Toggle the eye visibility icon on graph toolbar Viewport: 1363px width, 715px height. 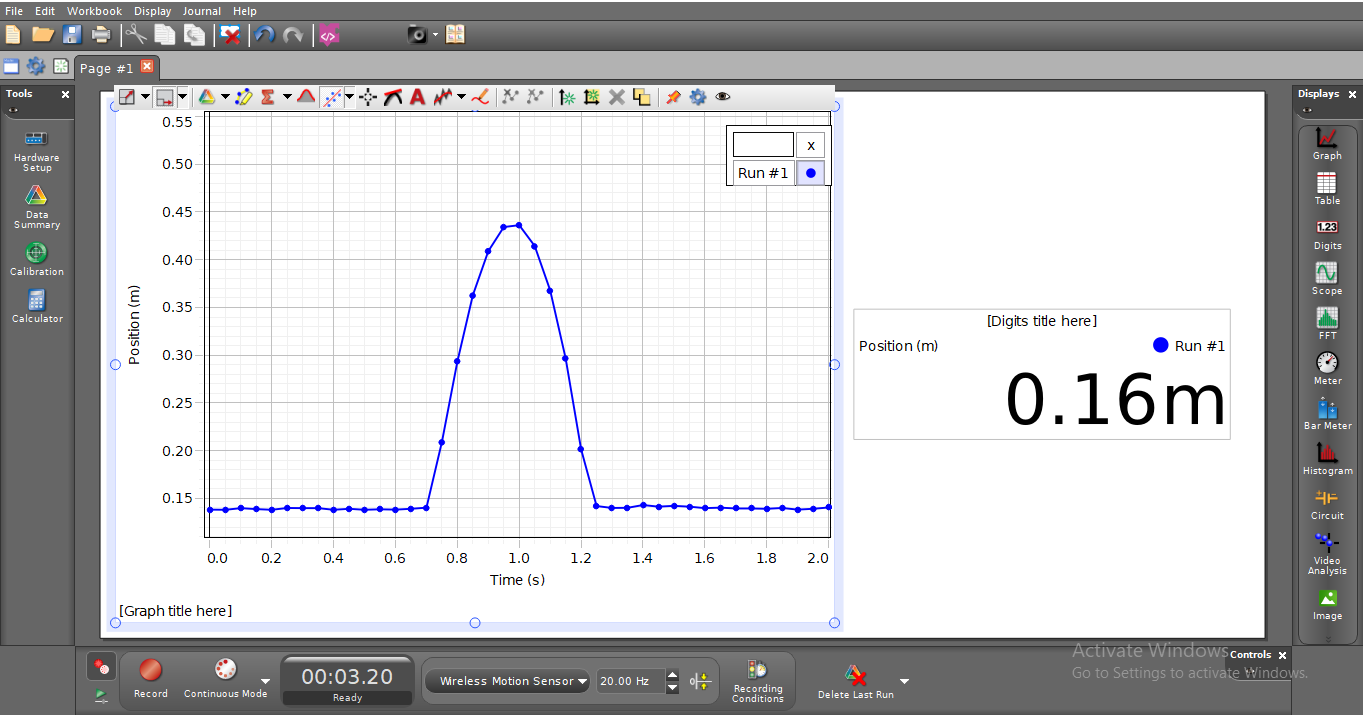pos(723,96)
